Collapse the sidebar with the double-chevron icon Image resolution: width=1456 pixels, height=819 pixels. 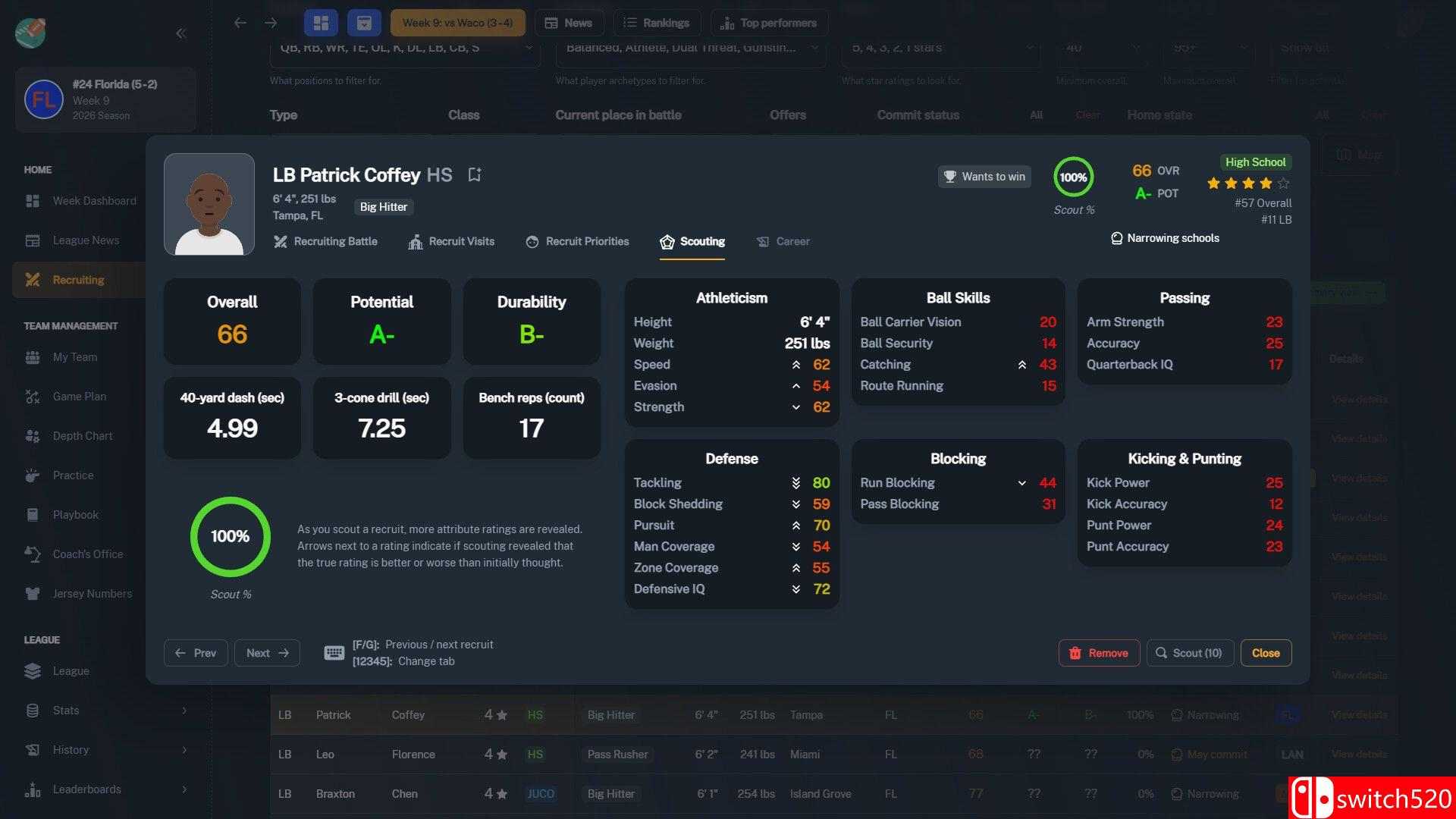point(180,33)
